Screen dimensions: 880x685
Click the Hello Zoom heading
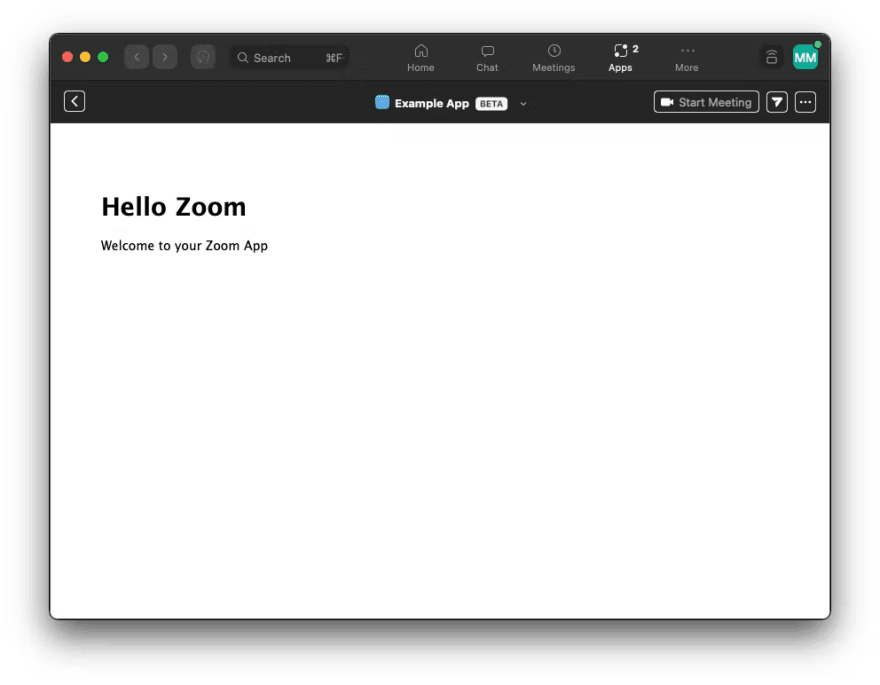(173, 206)
